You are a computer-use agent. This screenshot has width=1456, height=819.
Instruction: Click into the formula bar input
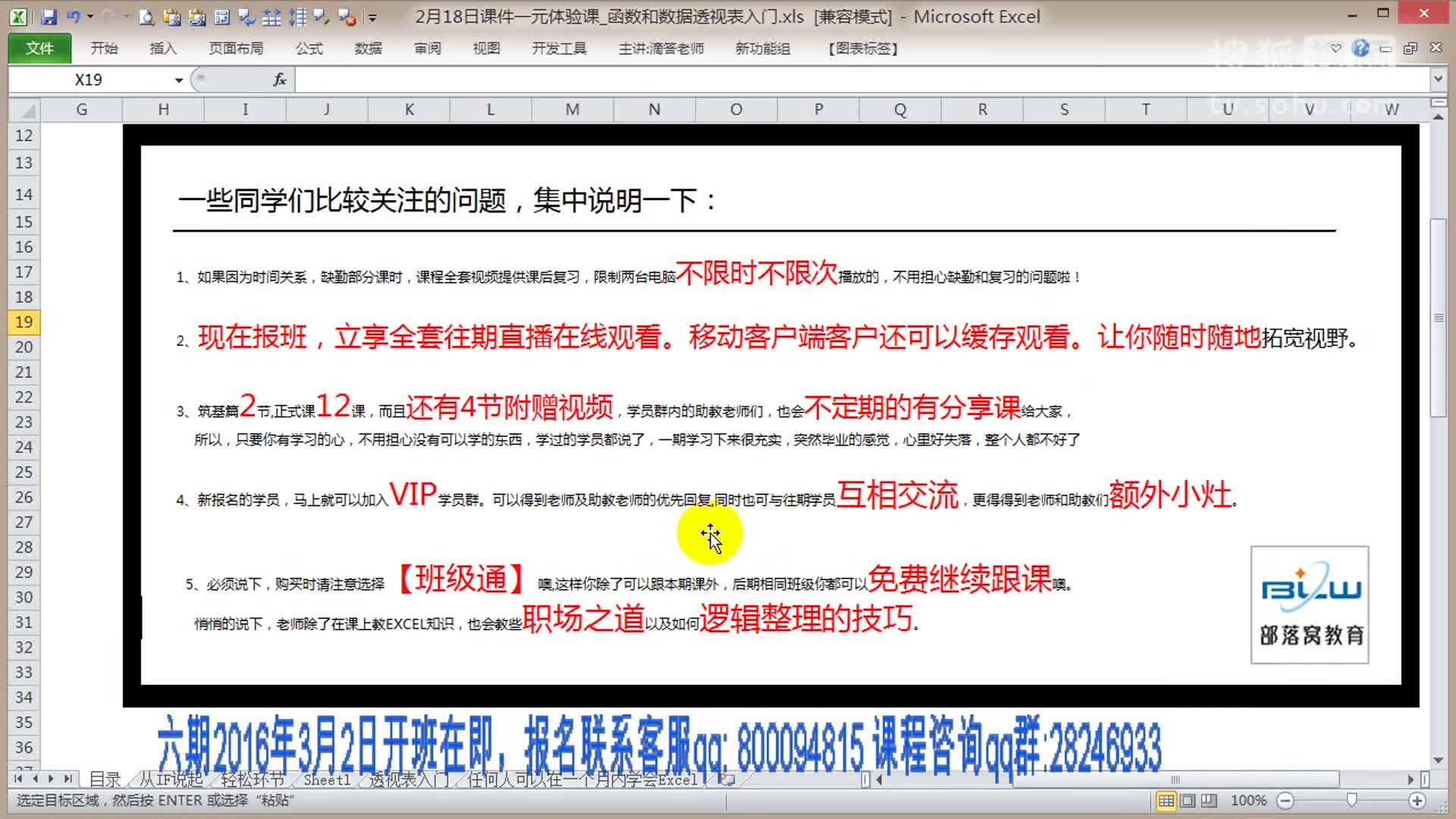pos(861,80)
